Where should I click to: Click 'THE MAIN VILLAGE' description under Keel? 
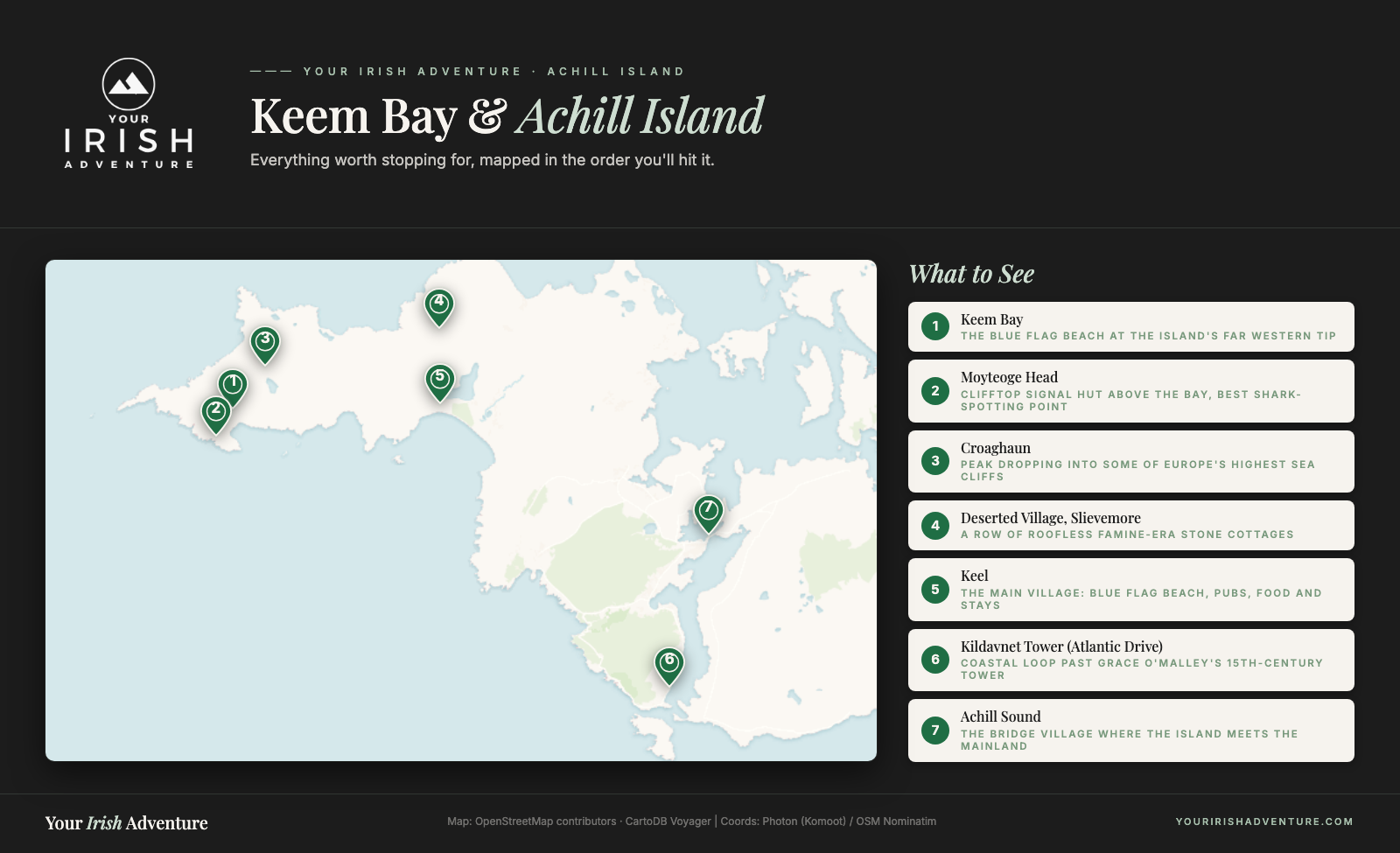click(1141, 599)
